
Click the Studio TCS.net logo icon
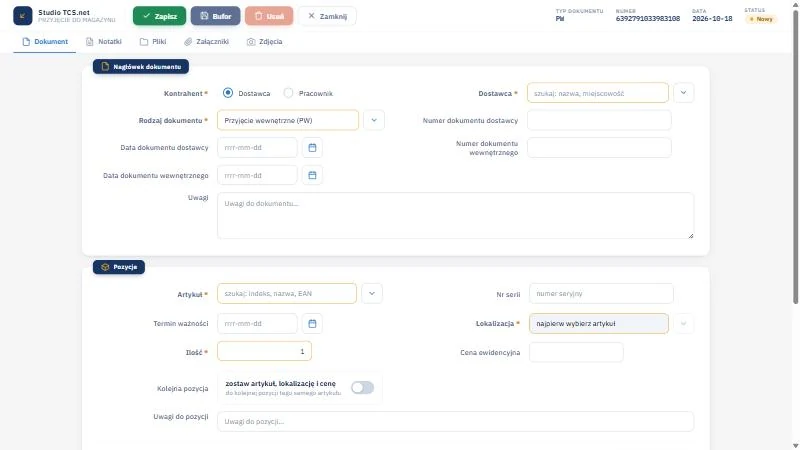coord(22,16)
